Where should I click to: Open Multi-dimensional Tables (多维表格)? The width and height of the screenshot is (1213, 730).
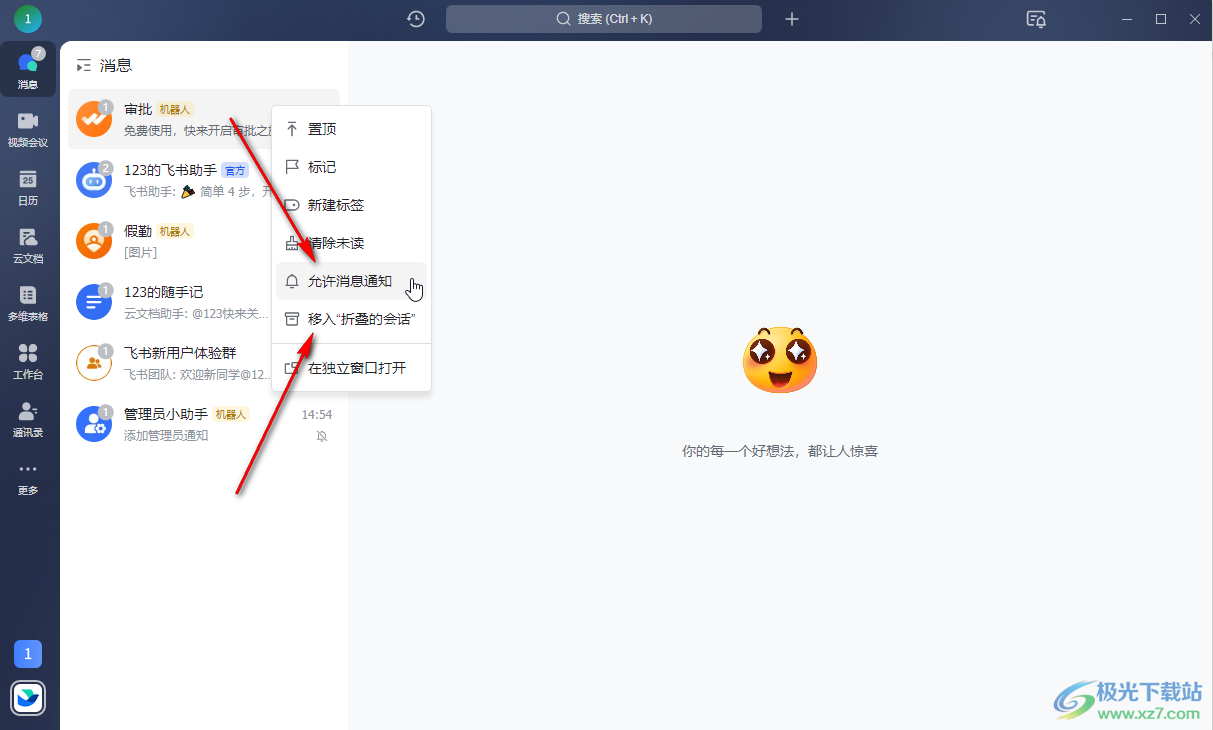tap(28, 302)
